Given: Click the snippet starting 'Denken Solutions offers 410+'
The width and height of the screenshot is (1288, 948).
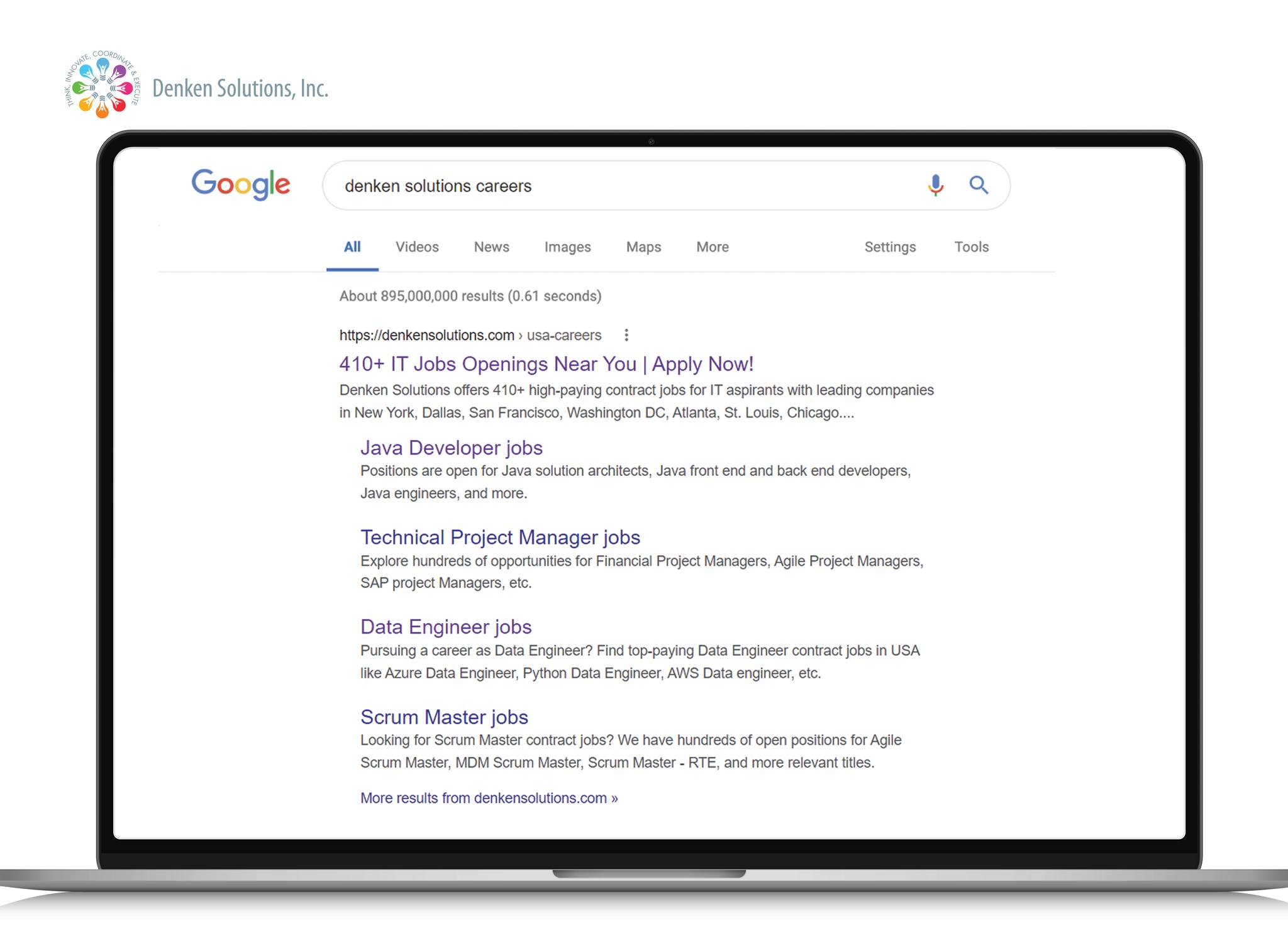Looking at the screenshot, I should tap(636, 401).
